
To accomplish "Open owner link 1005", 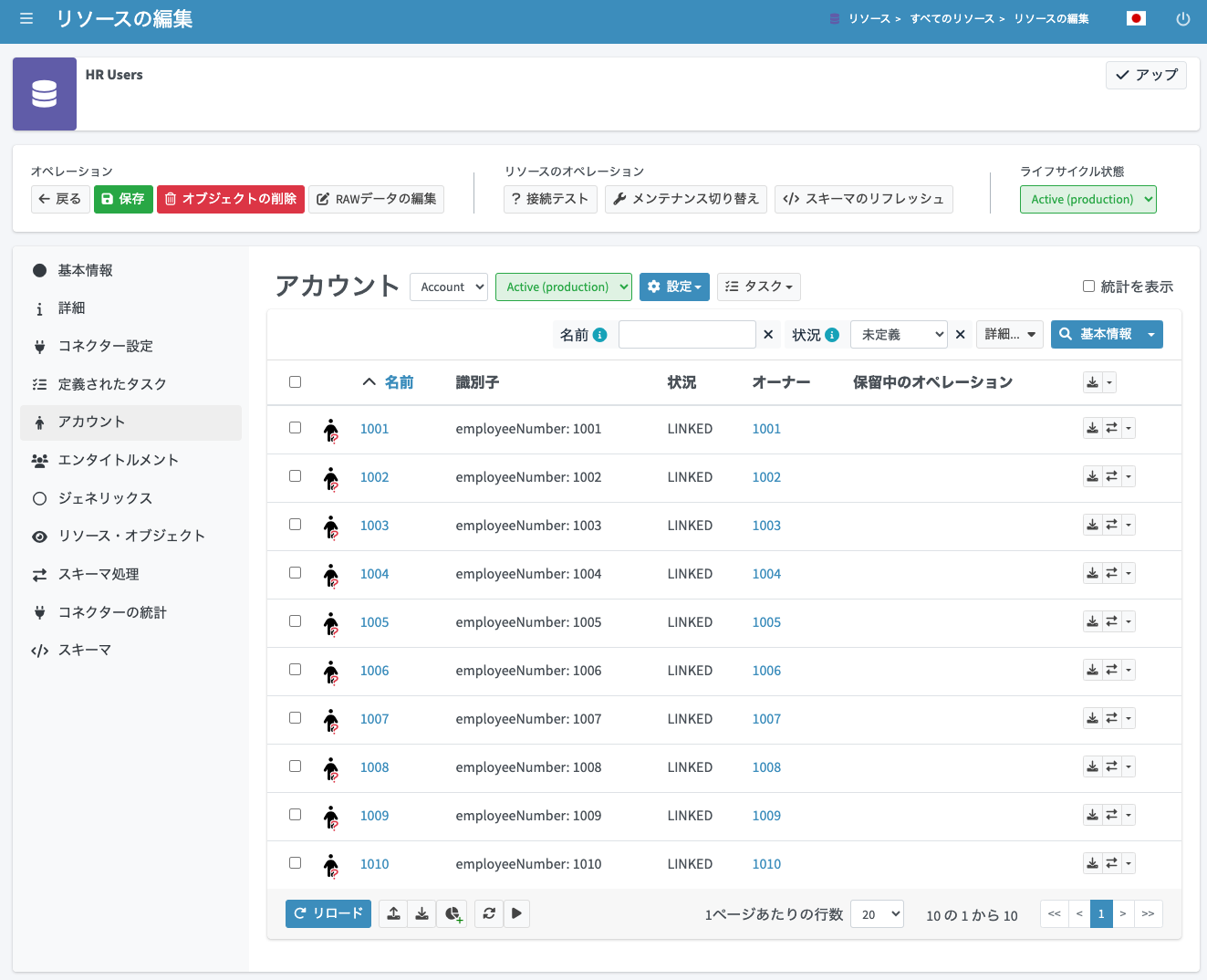I will 766,622.
